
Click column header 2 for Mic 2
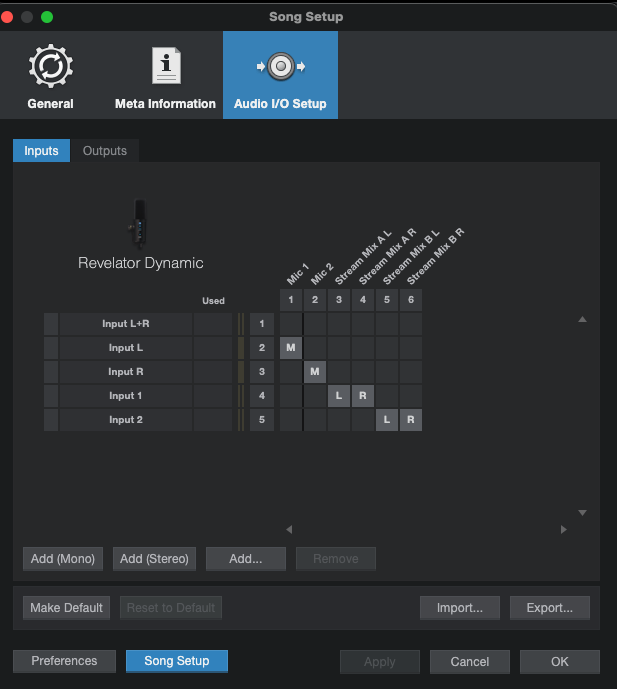315,300
